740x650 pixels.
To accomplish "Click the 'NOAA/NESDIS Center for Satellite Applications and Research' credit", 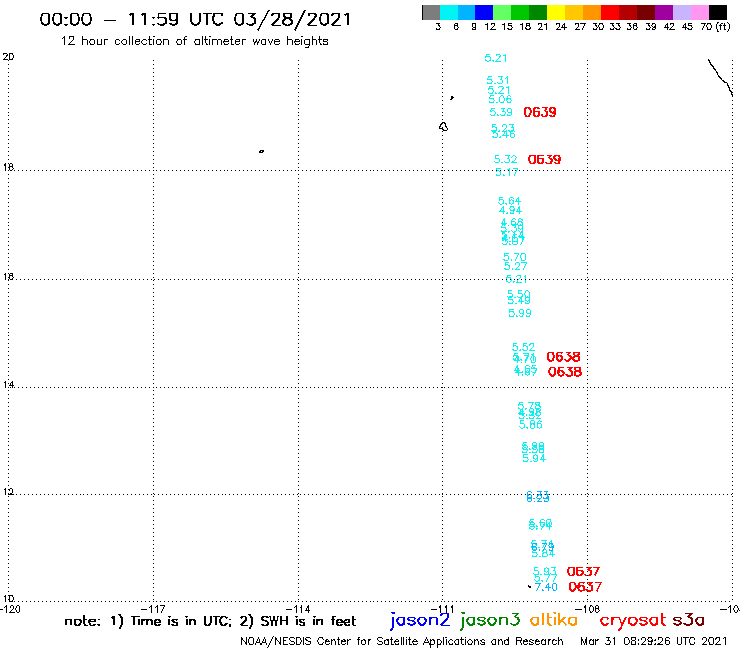I will click(x=402, y=642).
